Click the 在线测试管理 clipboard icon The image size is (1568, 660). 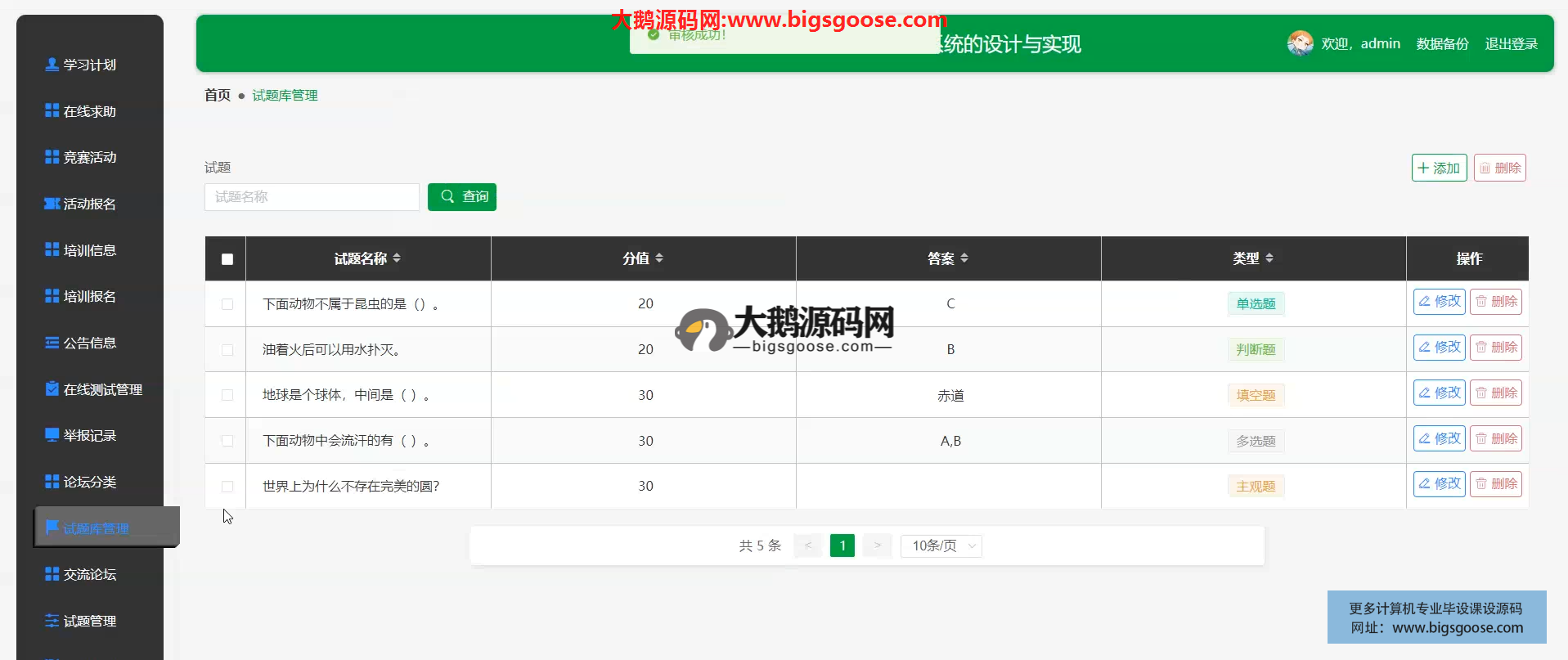tap(52, 389)
